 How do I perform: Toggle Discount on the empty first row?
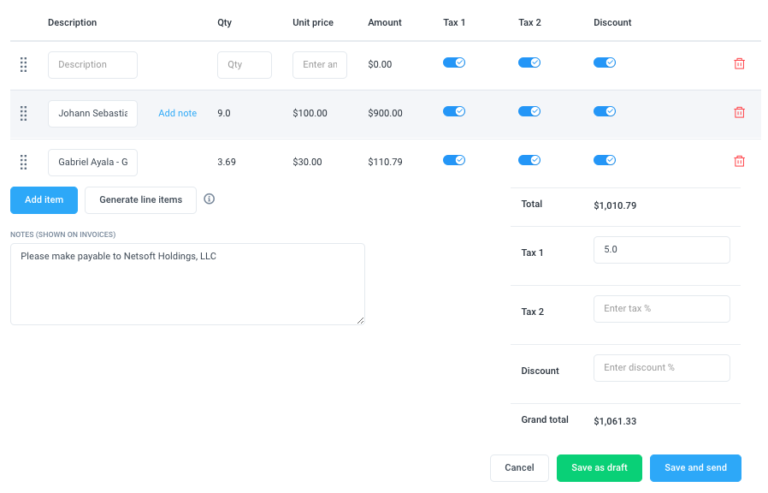(x=604, y=62)
